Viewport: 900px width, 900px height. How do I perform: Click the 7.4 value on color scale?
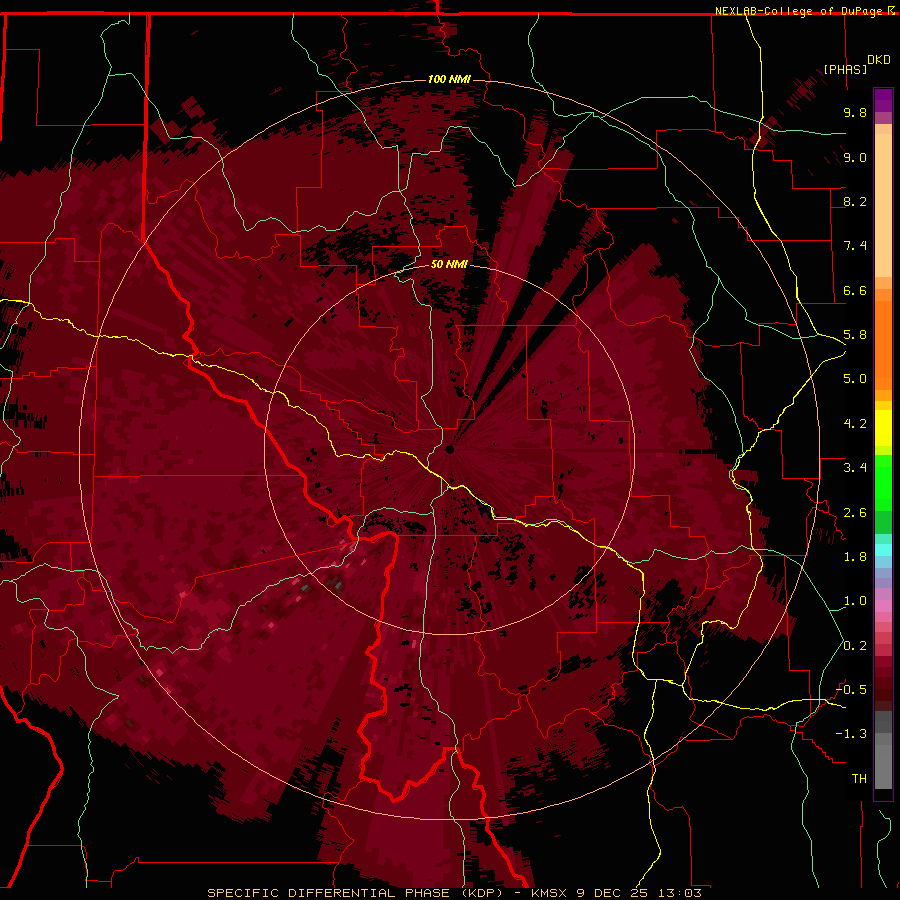855,246
